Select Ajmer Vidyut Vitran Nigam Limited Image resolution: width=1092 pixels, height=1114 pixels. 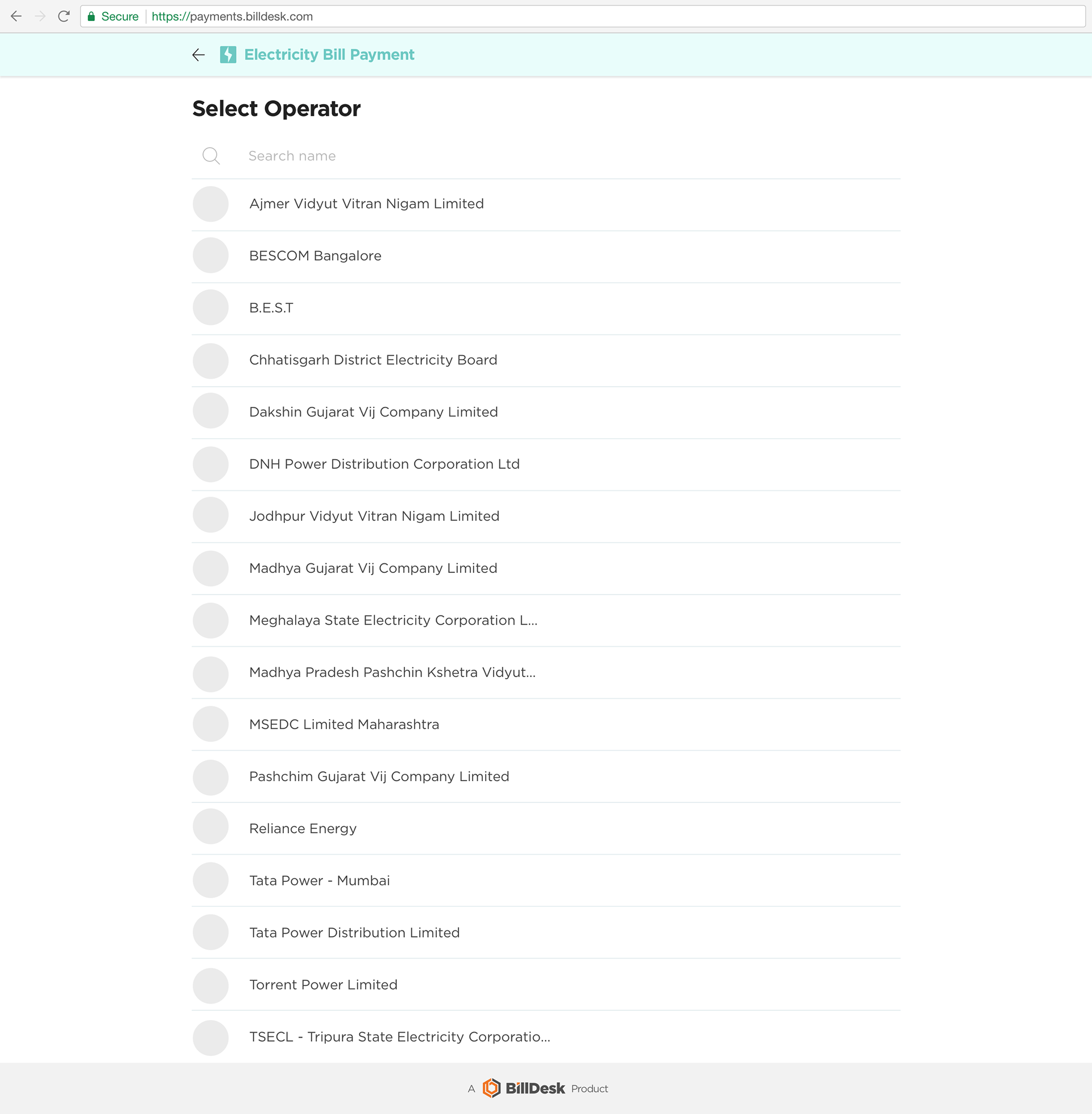click(546, 205)
